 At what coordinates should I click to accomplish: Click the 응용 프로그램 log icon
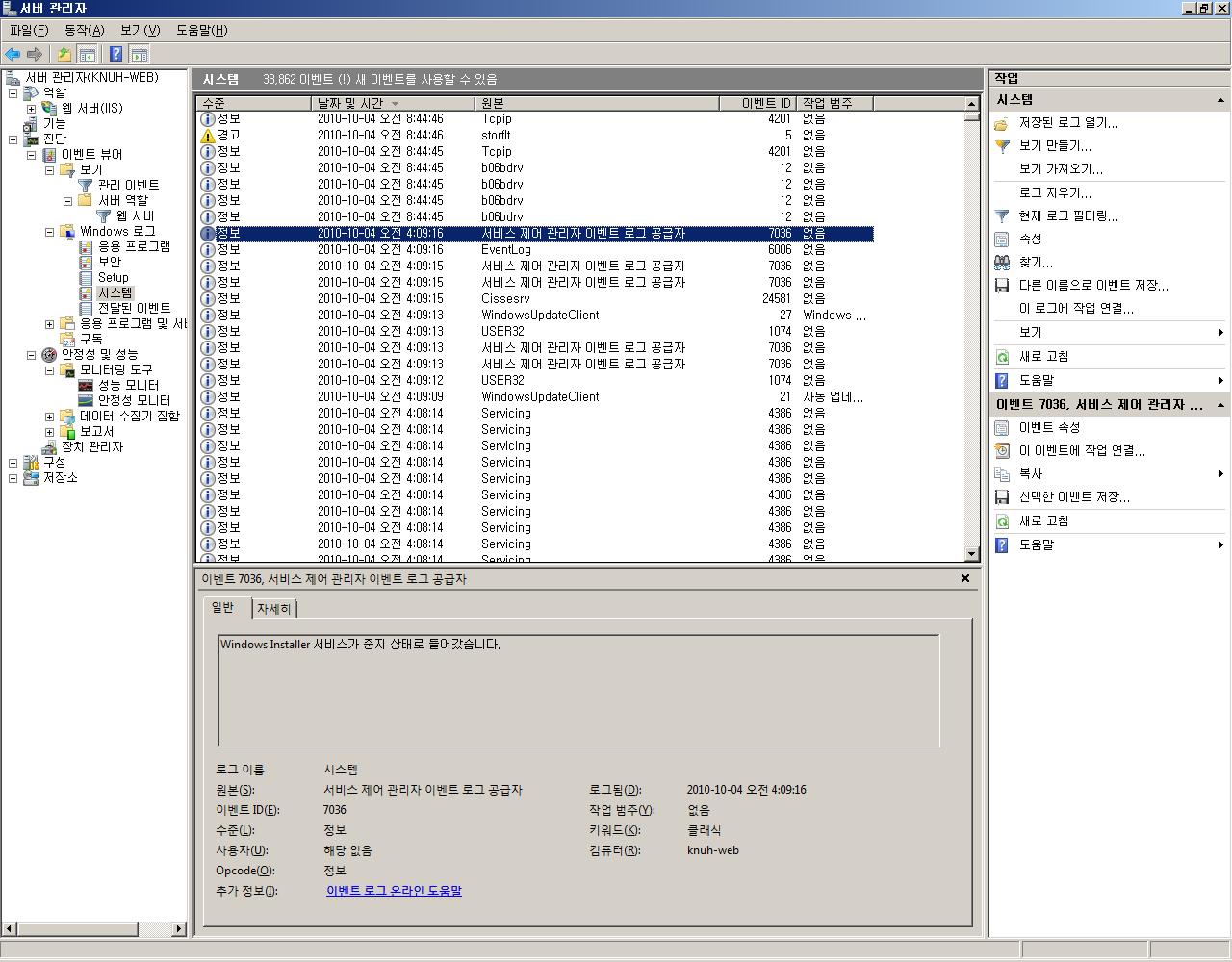coord(87,246)
